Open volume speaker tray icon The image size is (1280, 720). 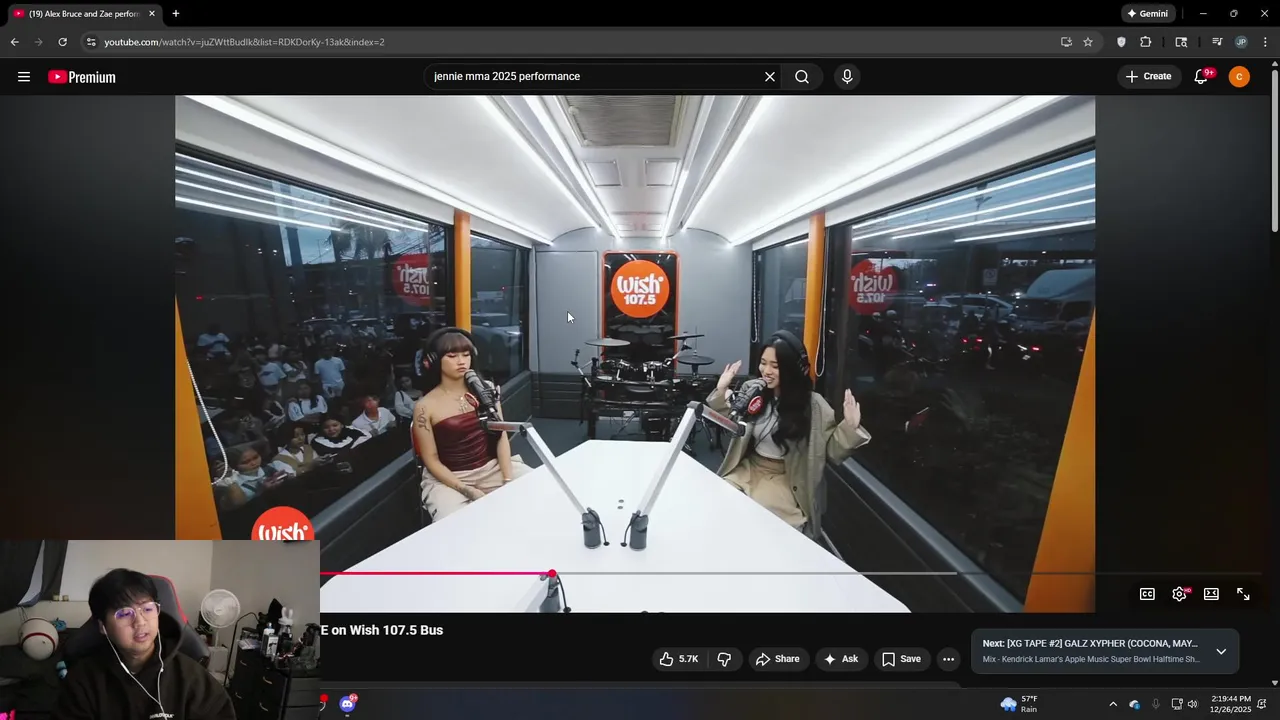tap(1192, 704)
